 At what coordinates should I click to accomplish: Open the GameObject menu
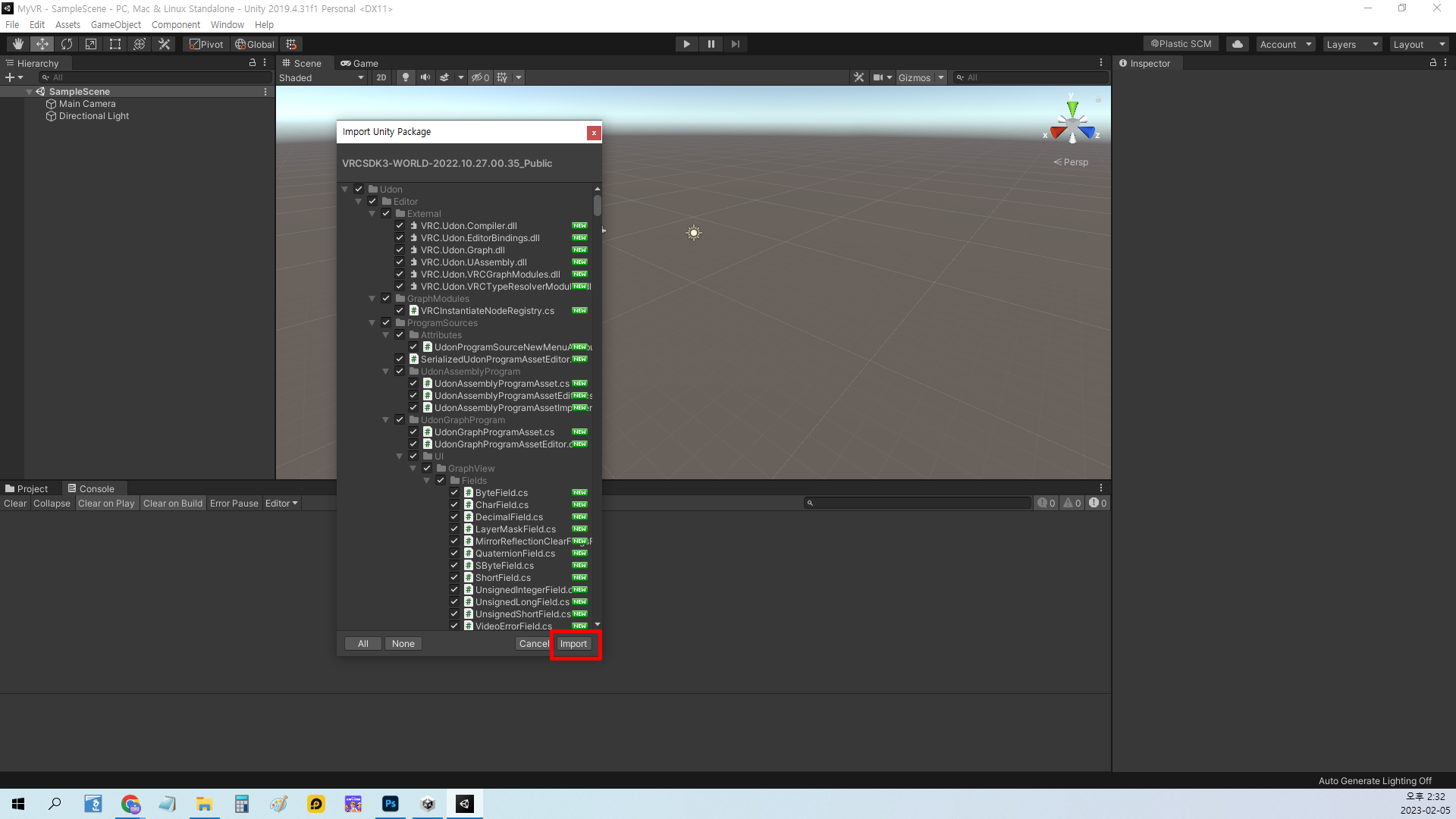[115, 24]
